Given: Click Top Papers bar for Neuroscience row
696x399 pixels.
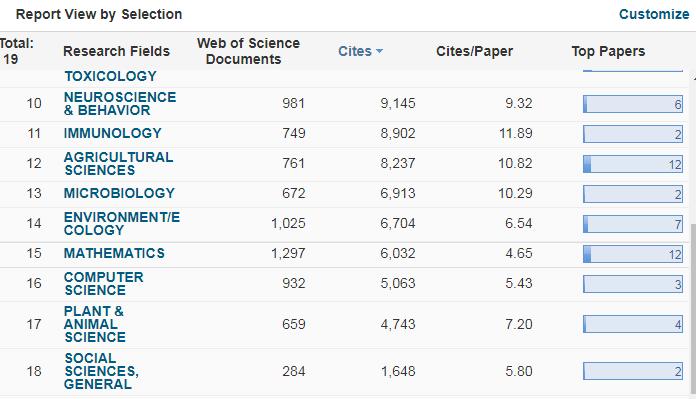Looking at the screenshot, I should point(633,104).
